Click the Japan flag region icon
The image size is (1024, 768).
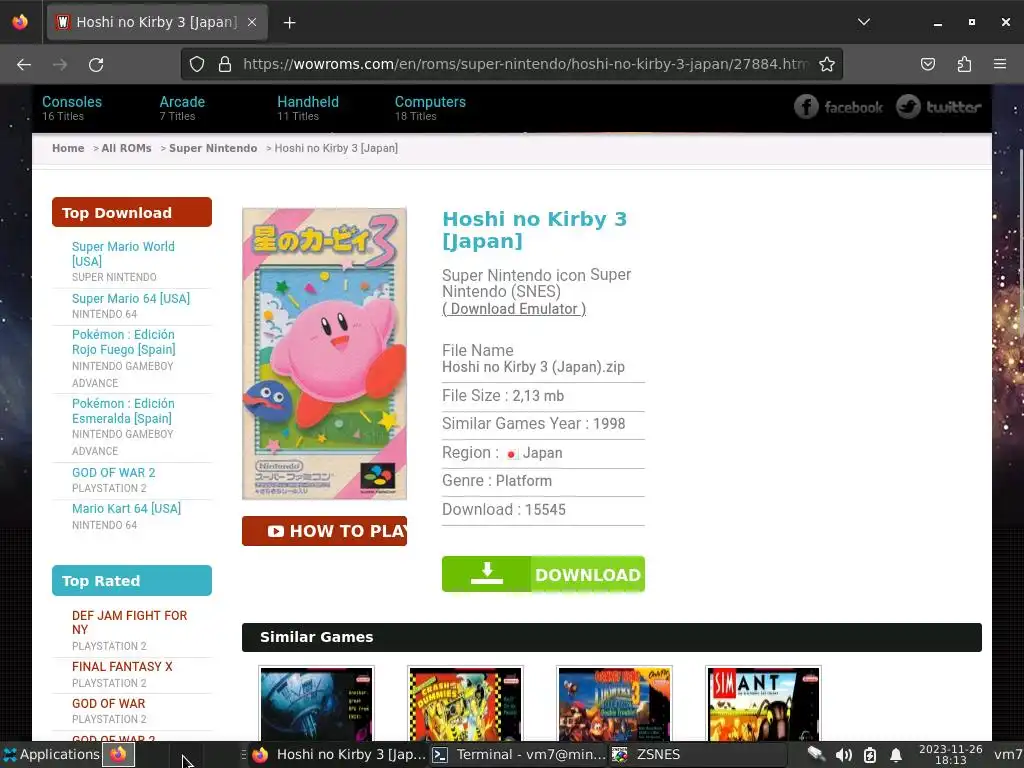point(511,454)
